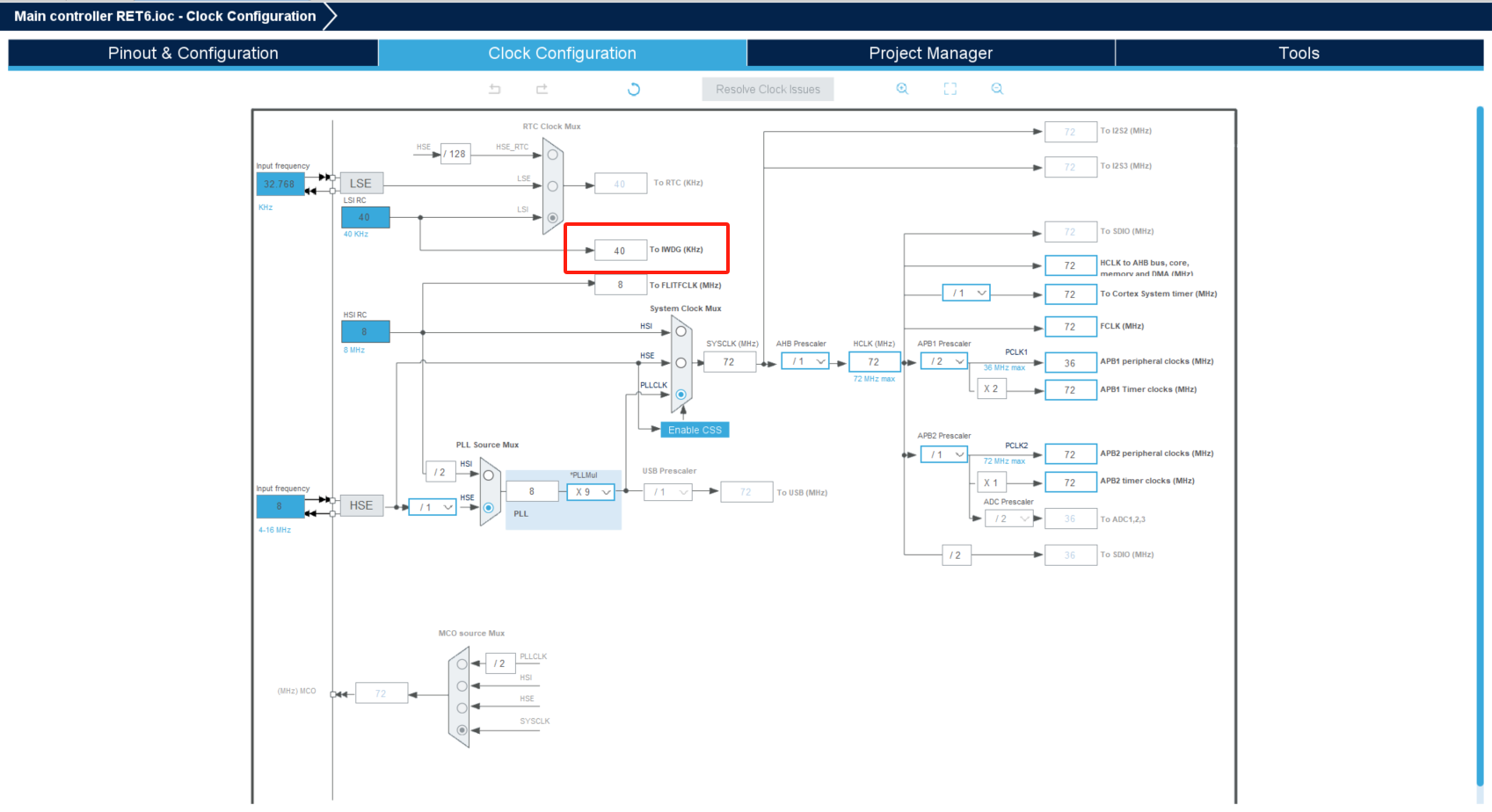Select PLLCLK on System Clock Mux
The width and height of the screenshot is (1492, 812).
tap(680, 395)
